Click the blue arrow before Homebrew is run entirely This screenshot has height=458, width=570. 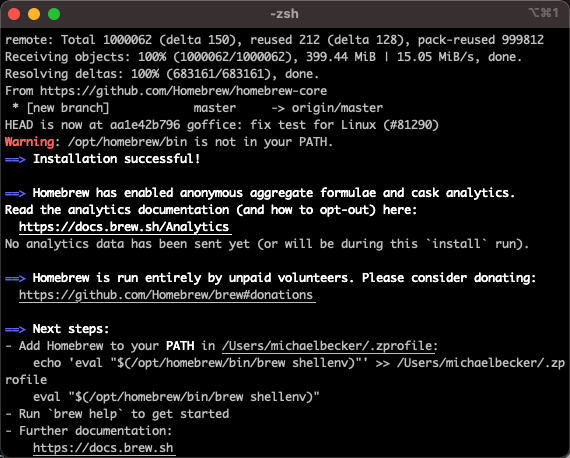tap(15, 278)
